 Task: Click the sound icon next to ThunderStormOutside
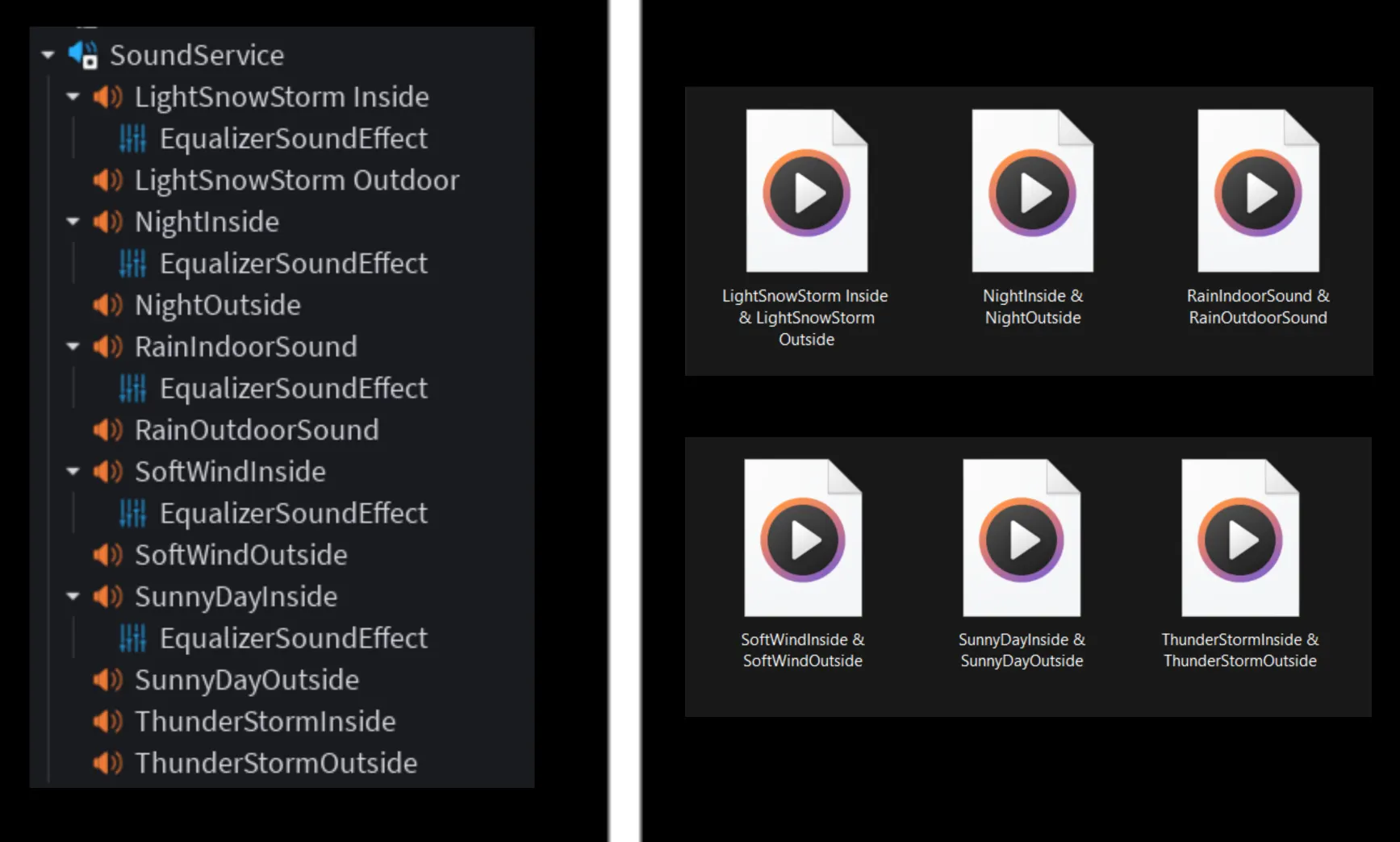(107, 763)
